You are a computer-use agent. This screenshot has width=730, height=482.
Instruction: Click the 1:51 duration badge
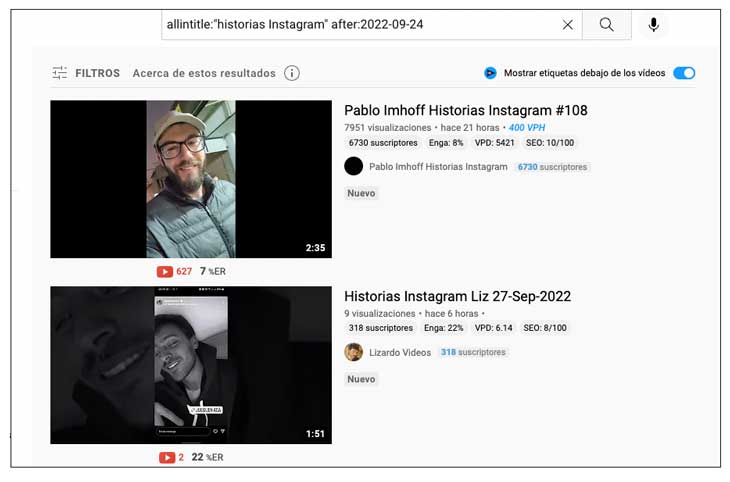click(315, 434)
